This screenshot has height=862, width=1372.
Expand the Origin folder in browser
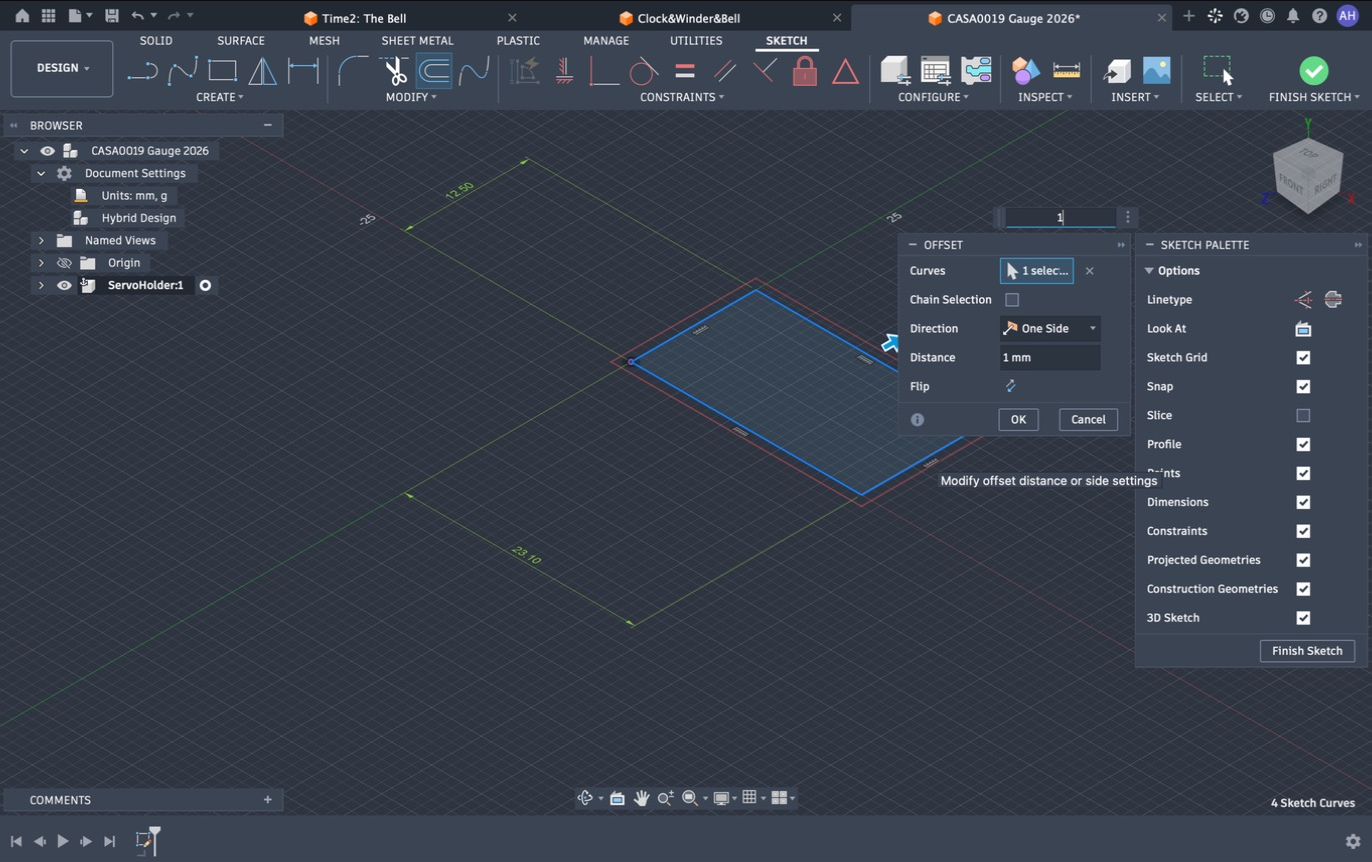coord(41,263)
